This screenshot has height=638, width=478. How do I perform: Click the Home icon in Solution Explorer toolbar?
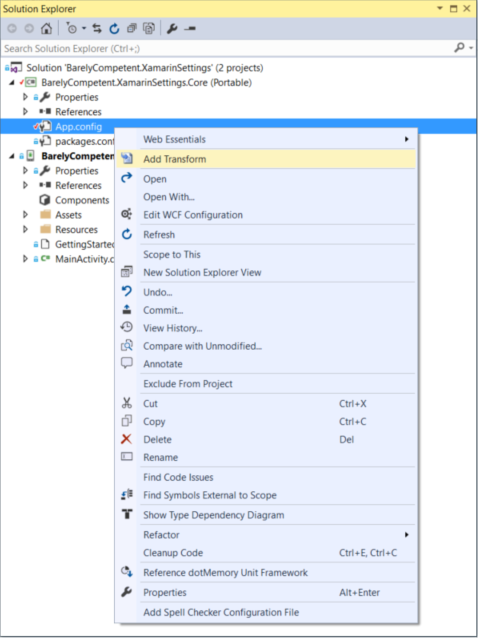coord(46,29)
